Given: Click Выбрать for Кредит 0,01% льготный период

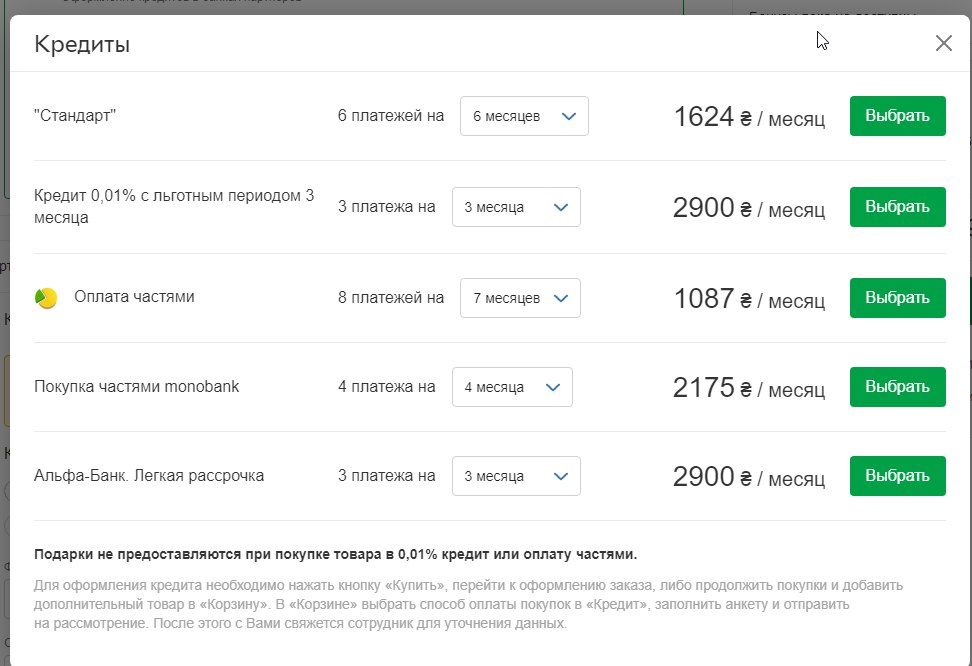Looking at the screenshot, I should click(898, 207).
